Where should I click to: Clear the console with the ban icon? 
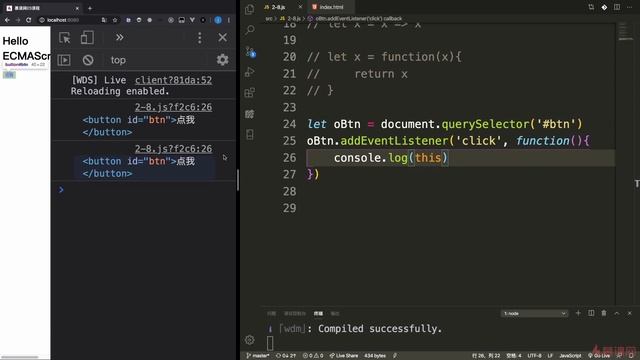tap(88, 60)
